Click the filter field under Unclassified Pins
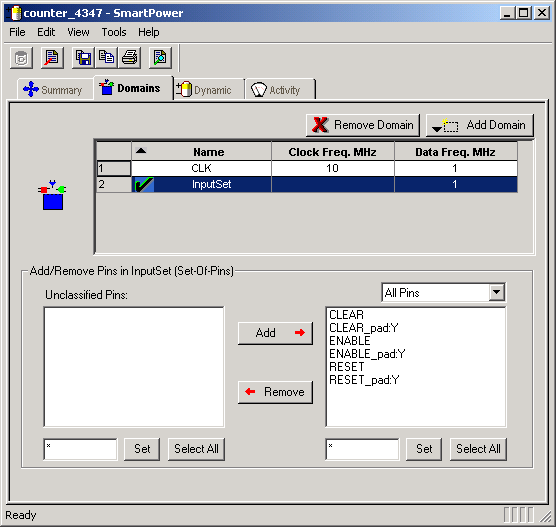556x527 pixels. (80, 449)
